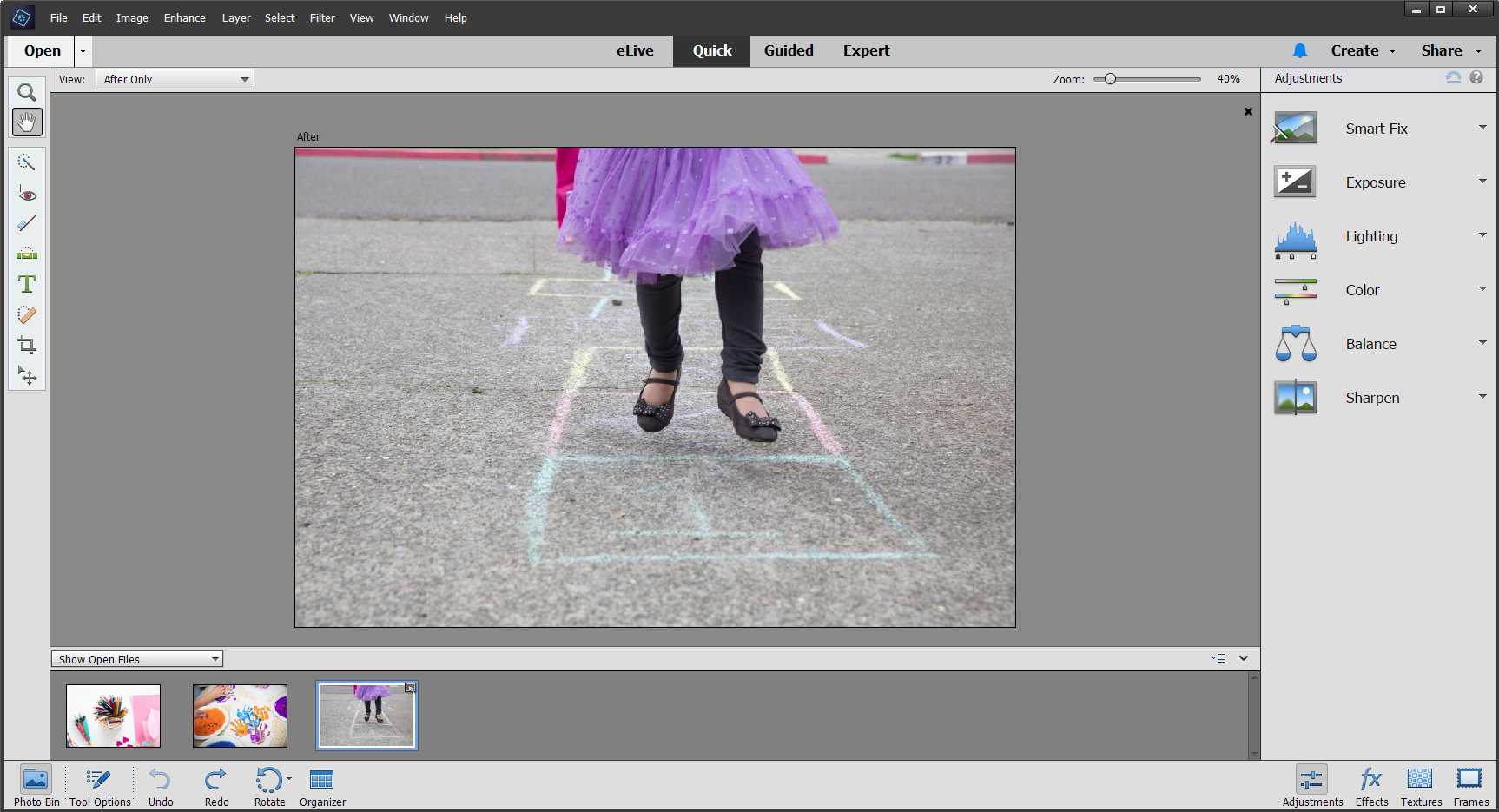Switch to the Expert tab

[866, 50]
